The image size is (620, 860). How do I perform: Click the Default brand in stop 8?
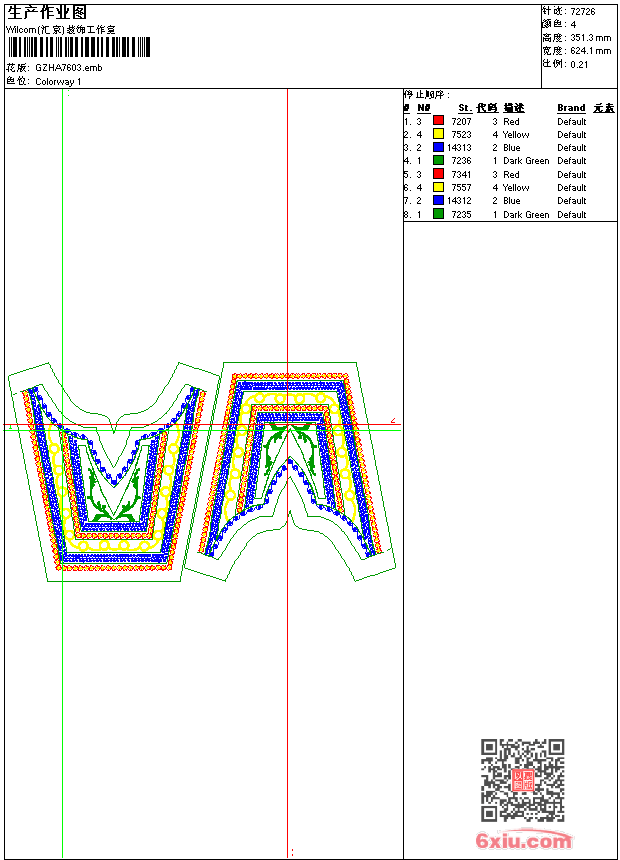pyautogui.click(x=572, y=215)
